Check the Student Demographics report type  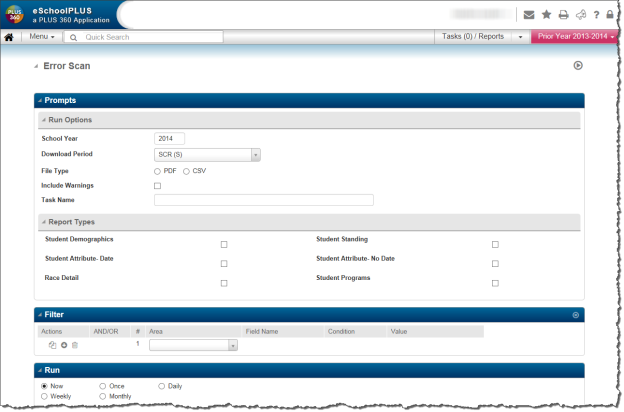tap(224, 244)
